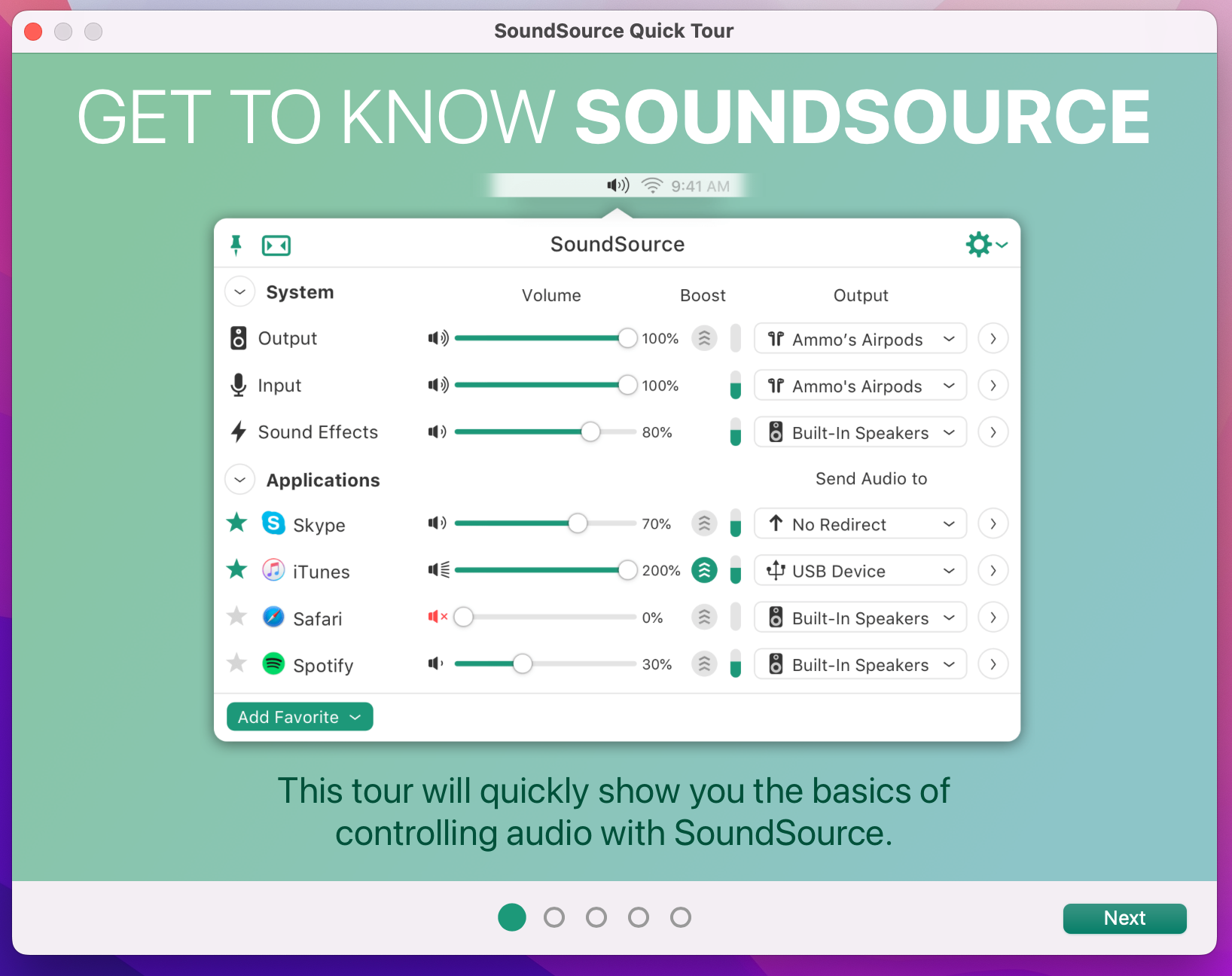Open Skype No Redirect dropdown
The width and height of the screenshot is (1232, 976).
pyautogui.click(x=860, y=523)
